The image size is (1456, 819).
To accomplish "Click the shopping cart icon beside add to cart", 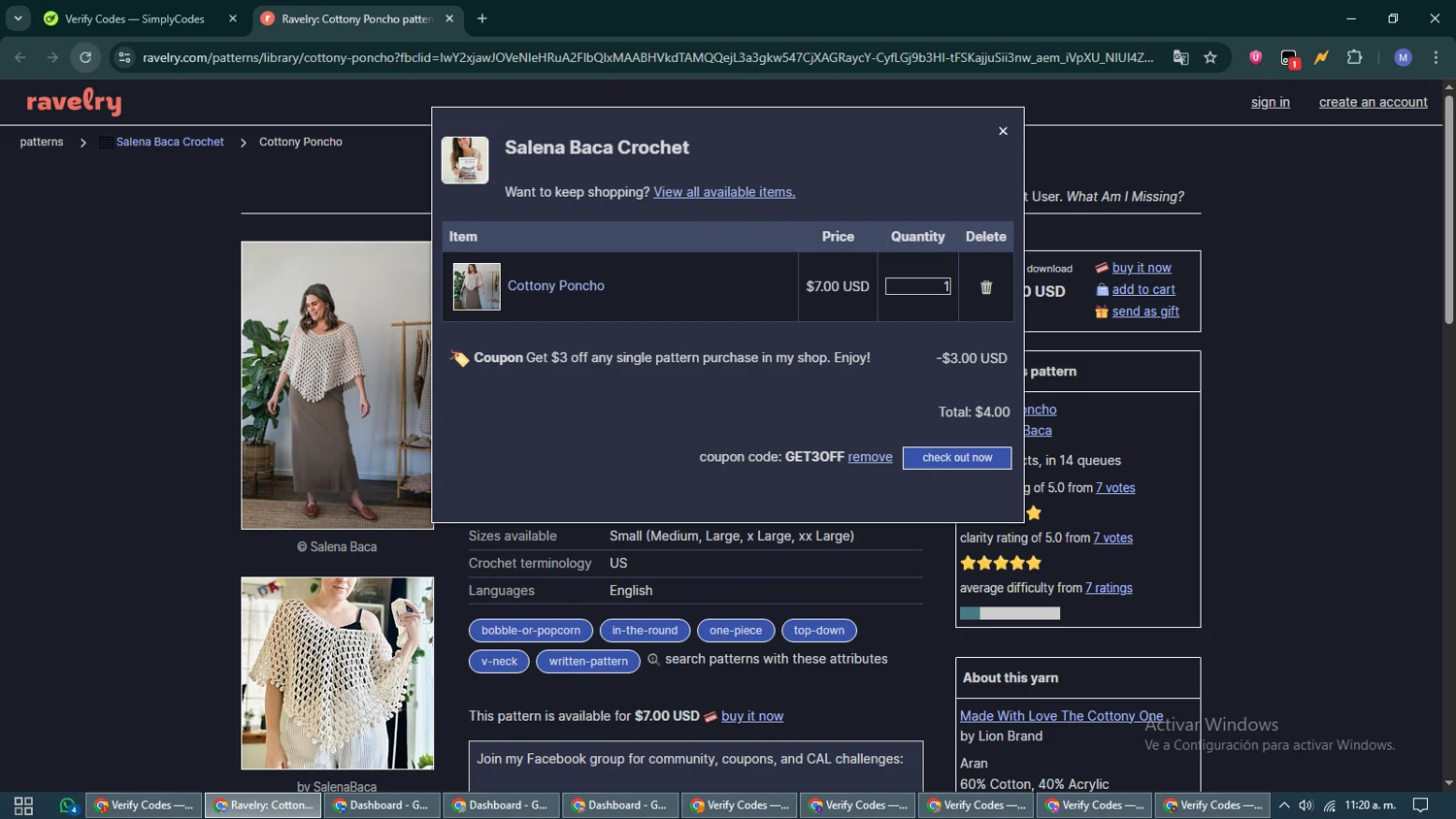I will pos(1102,290).
